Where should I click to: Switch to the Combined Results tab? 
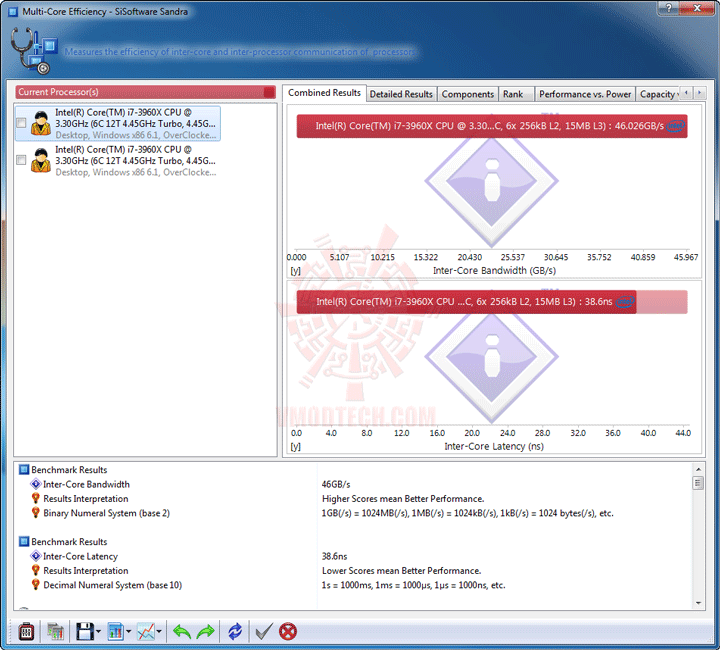point(324,93)
